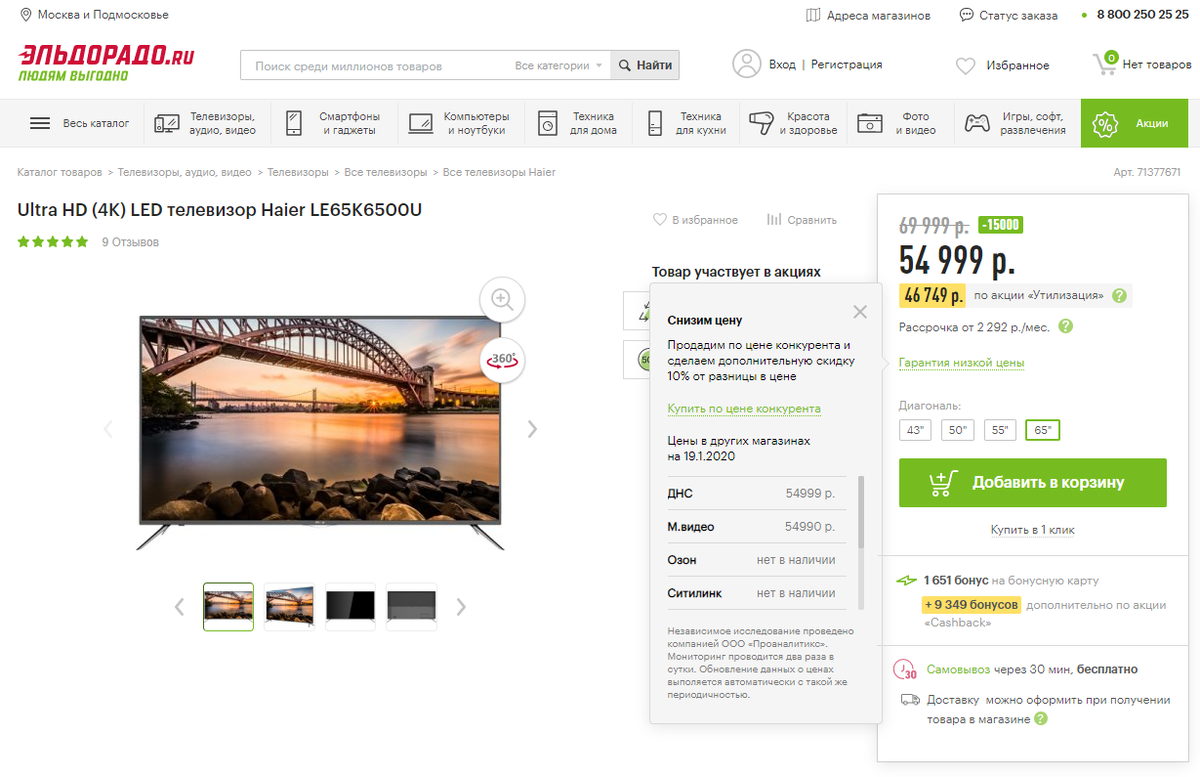Select the 55" diagonal option

tap(1000, 430)
